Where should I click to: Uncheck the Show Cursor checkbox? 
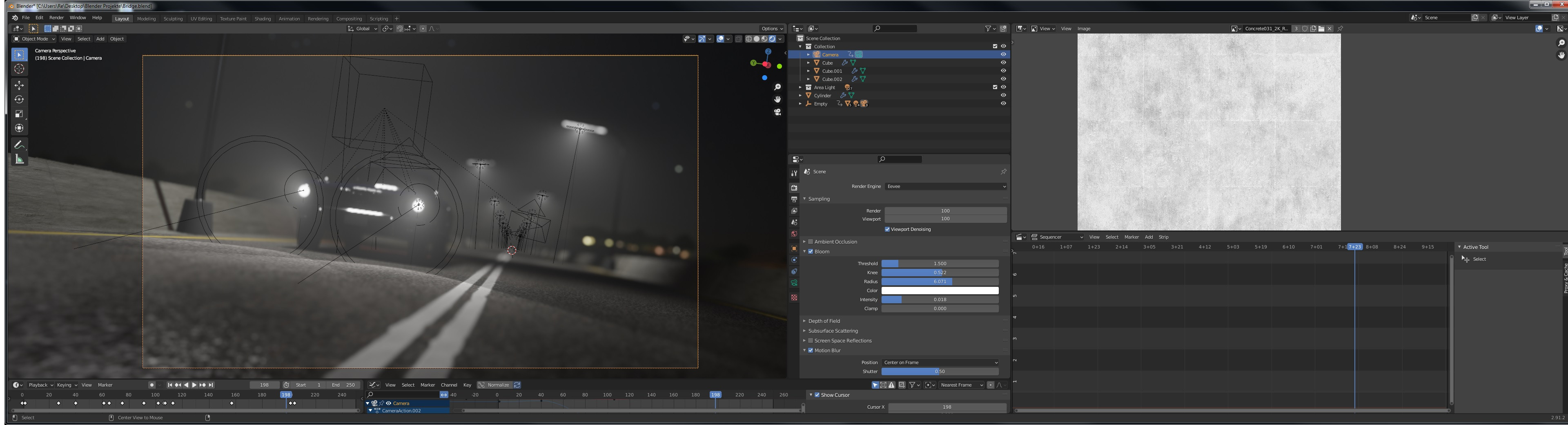click(817, 395)
